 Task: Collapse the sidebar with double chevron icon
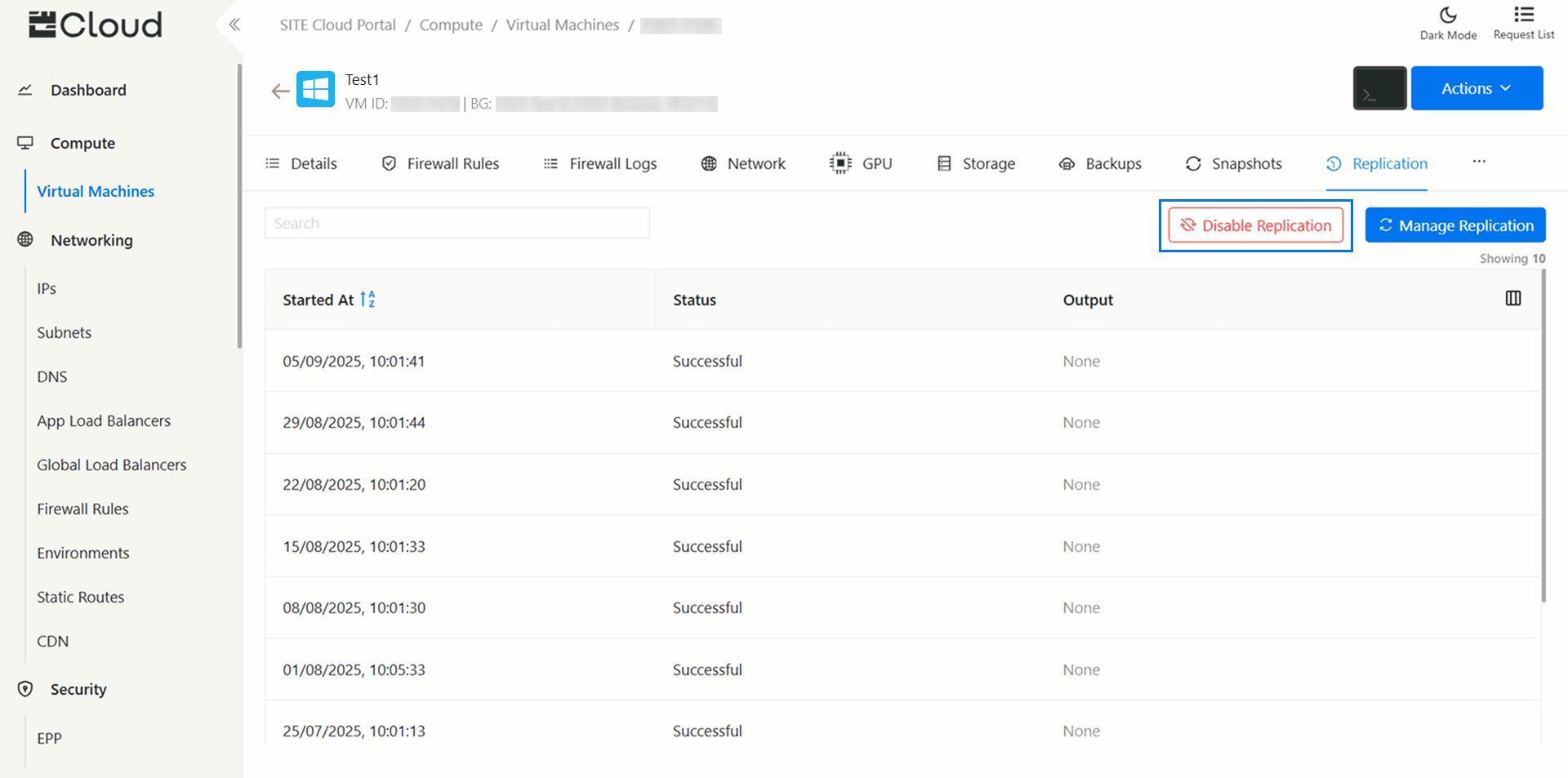[234, 24]
